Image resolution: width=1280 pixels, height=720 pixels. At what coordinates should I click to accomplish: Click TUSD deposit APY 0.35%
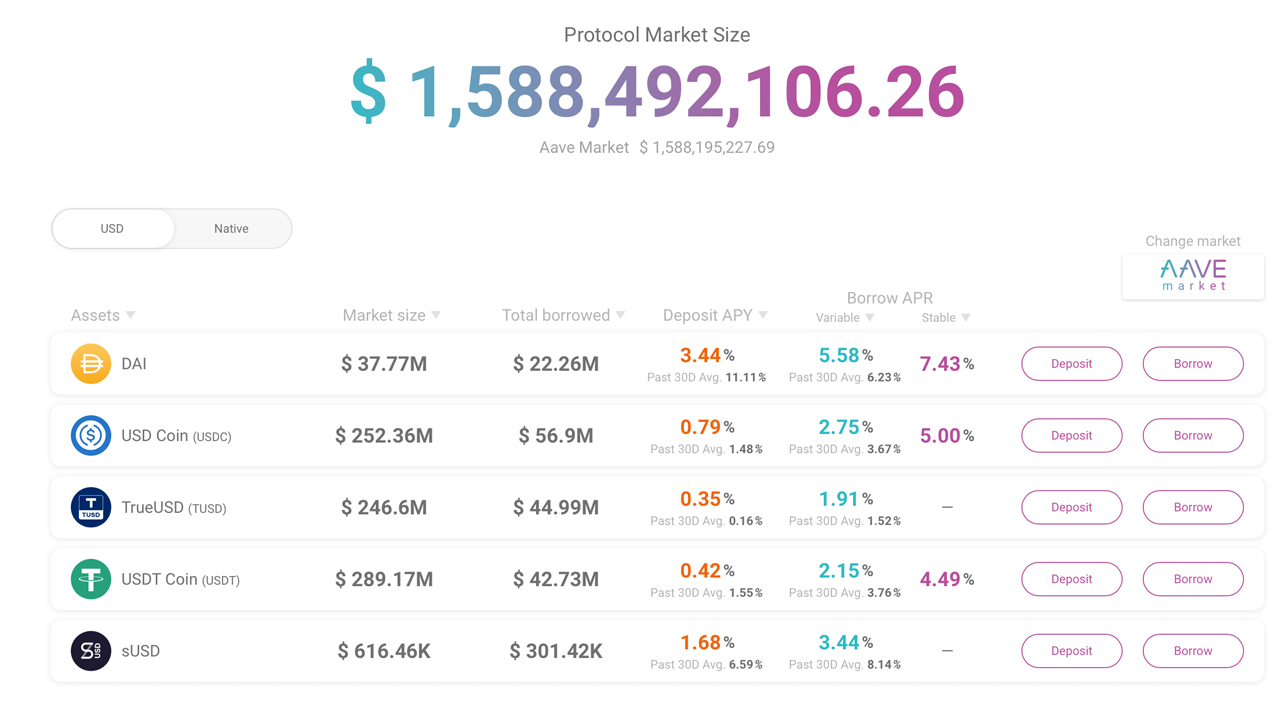click(x=707, y=498)
